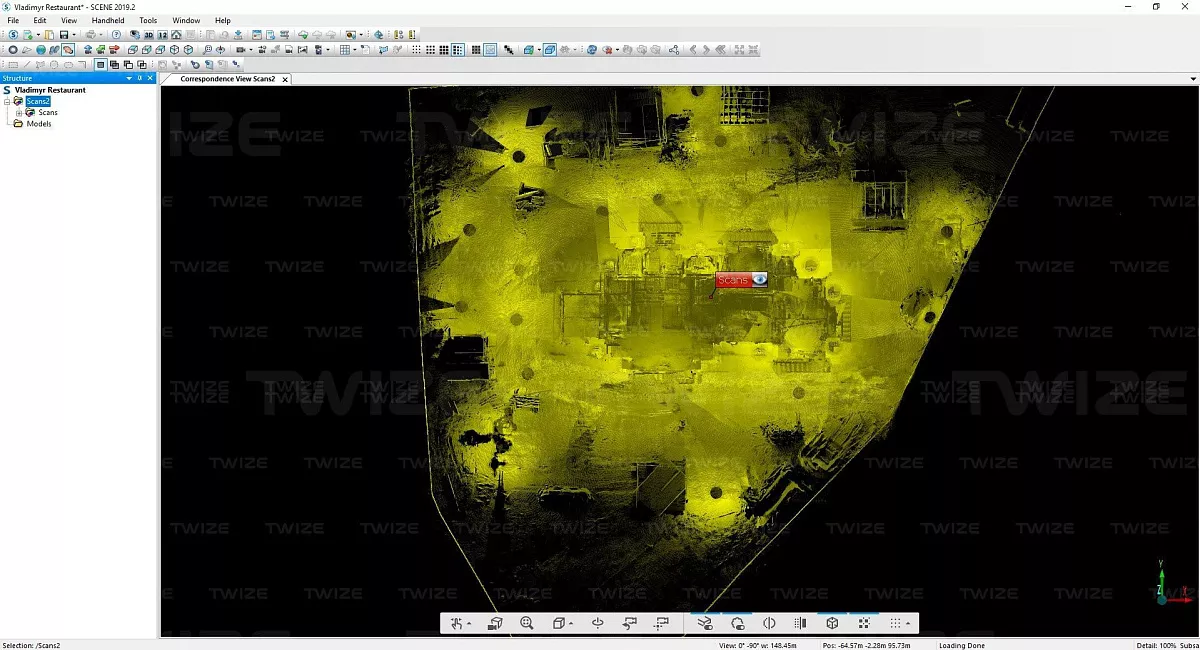Click the zoom magnifier in bottom toolbar
Image resolution: width=1200 pixels, height=650 pixels.
click(527, 623)
